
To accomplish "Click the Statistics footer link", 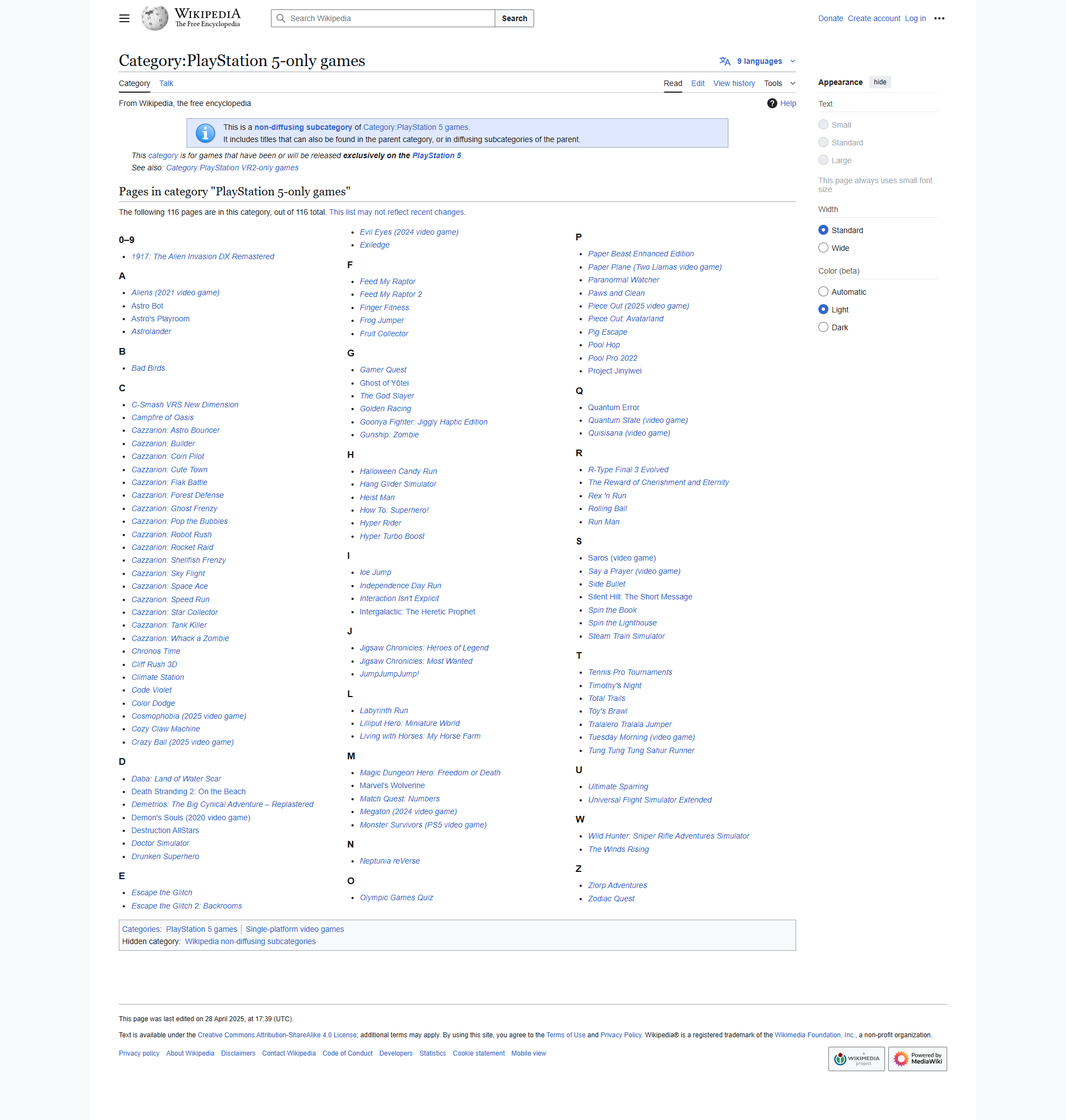I will tap(432, 1053).
